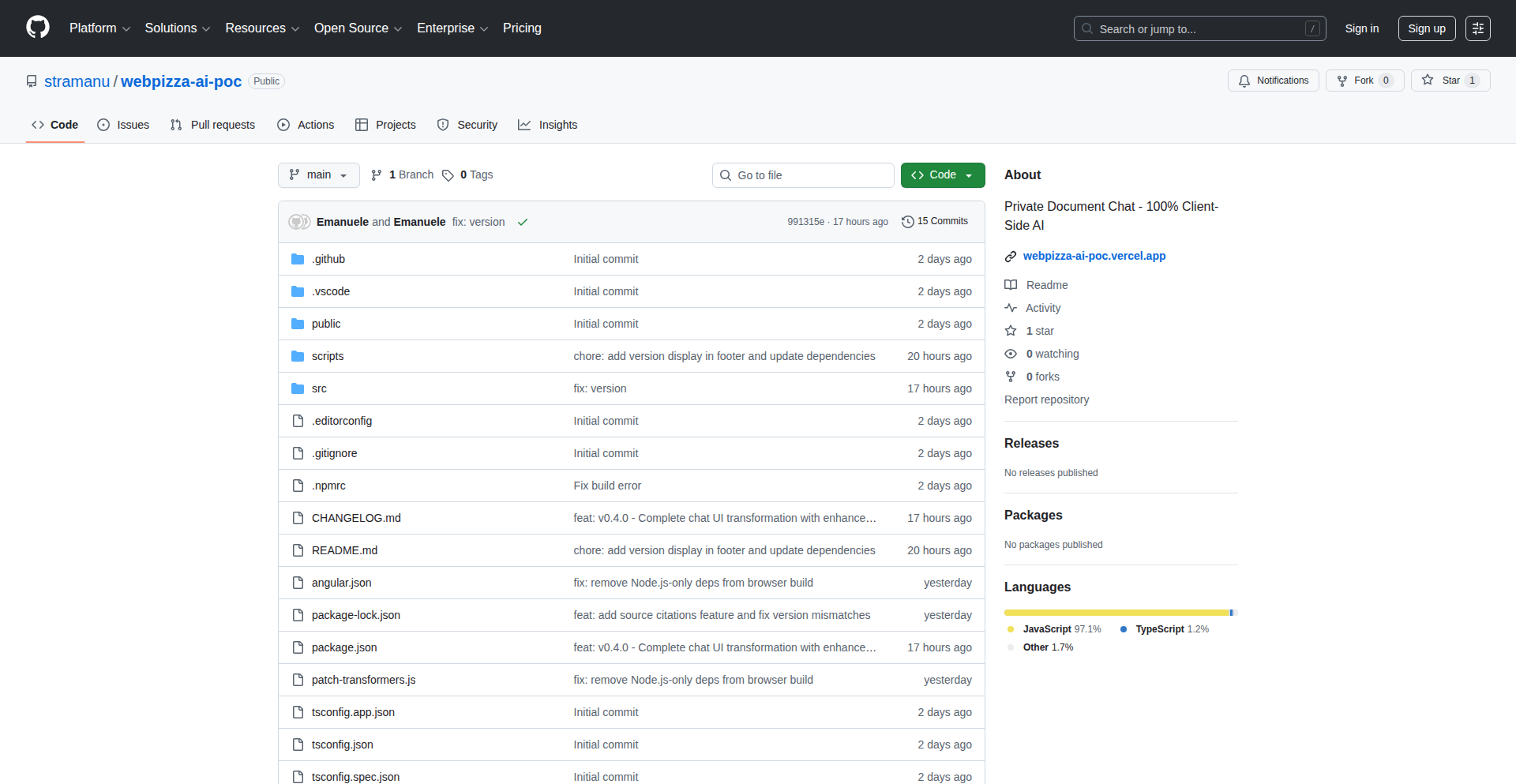
Task: Open the main branch selector
Action: (318, 174)
